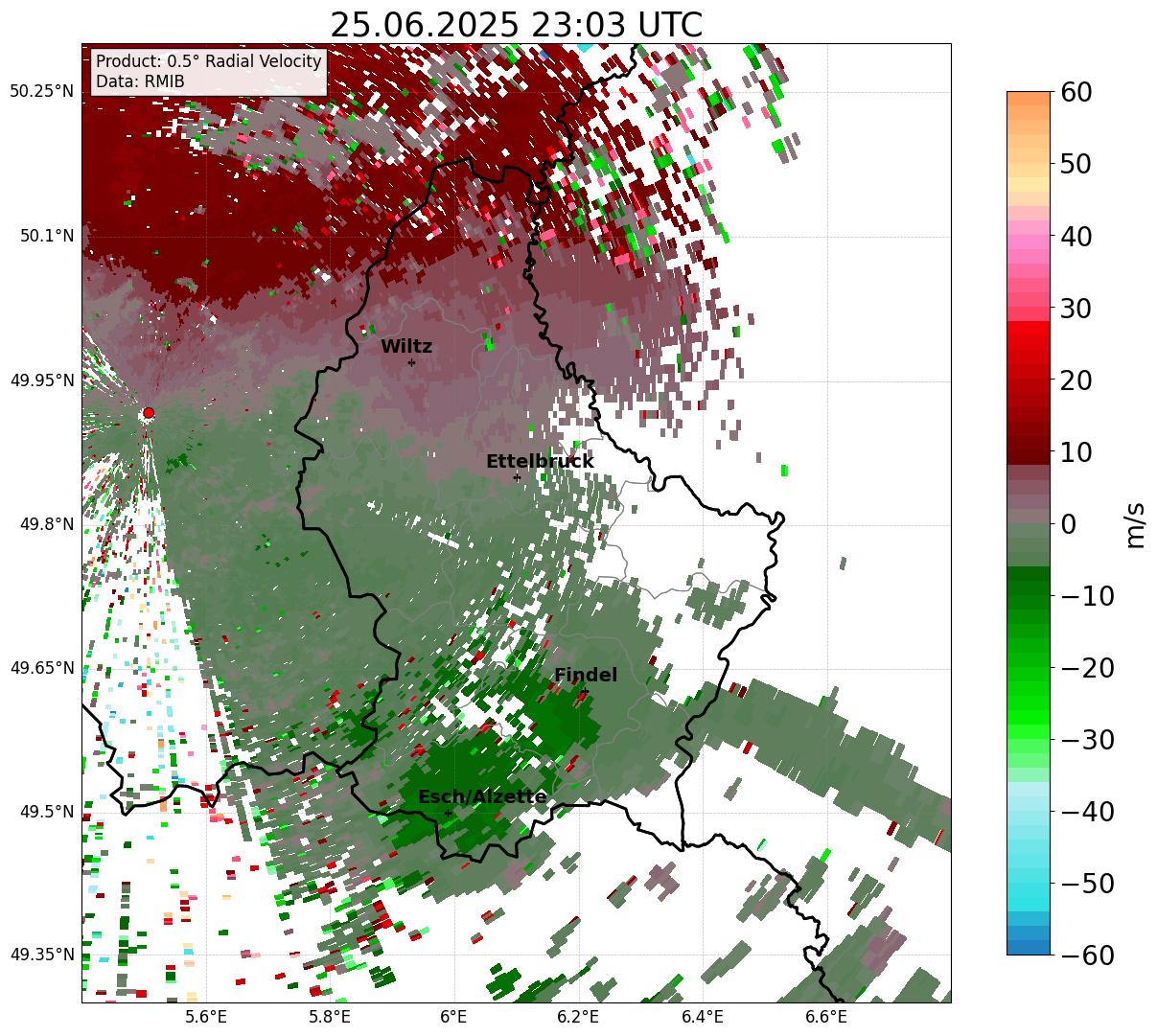This screenshot has width=1157, height=1036.
Task: Click the red radar location dot
Action: (148, 413)
